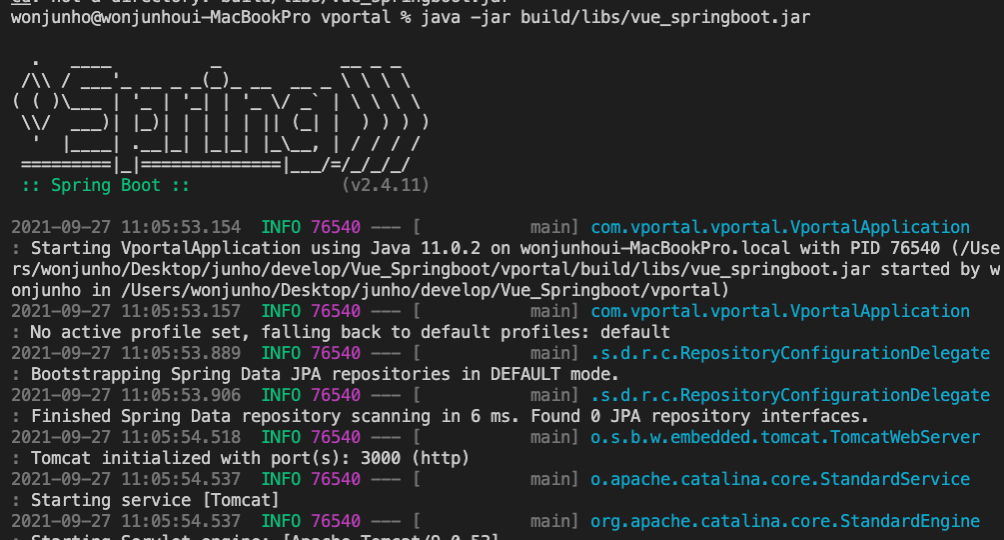
Task: Click "Starting VportalApplication using Java 11.0.2" message
Action: click(255, 249)
